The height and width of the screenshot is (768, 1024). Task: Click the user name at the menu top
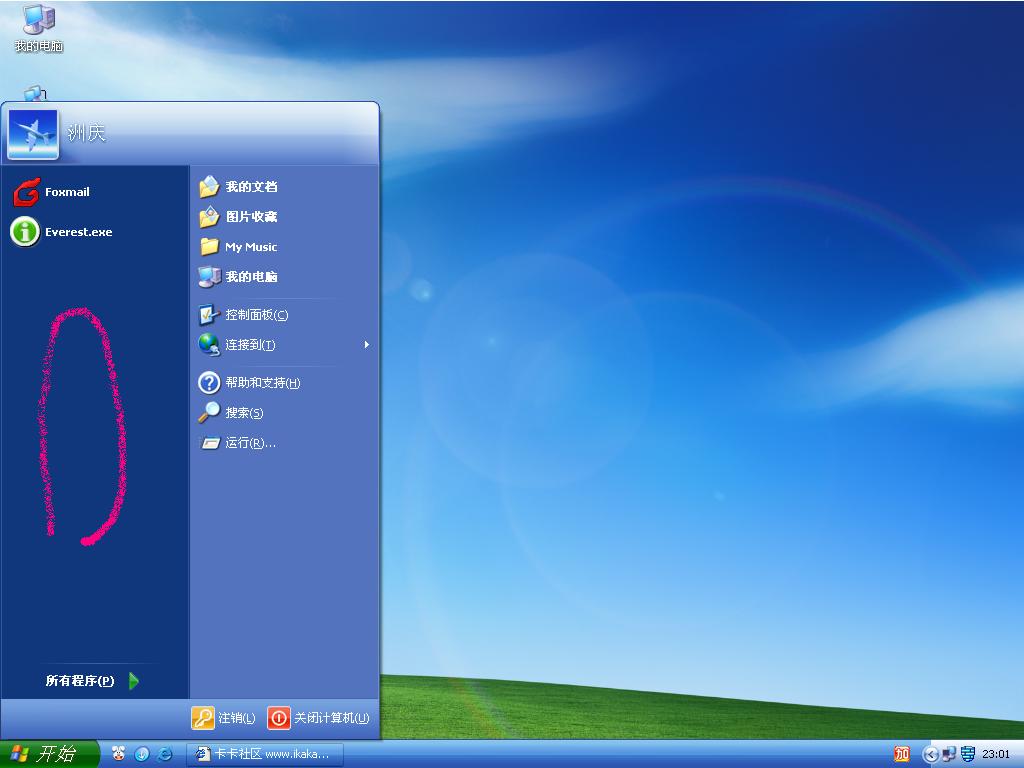[x=87, y=133]
